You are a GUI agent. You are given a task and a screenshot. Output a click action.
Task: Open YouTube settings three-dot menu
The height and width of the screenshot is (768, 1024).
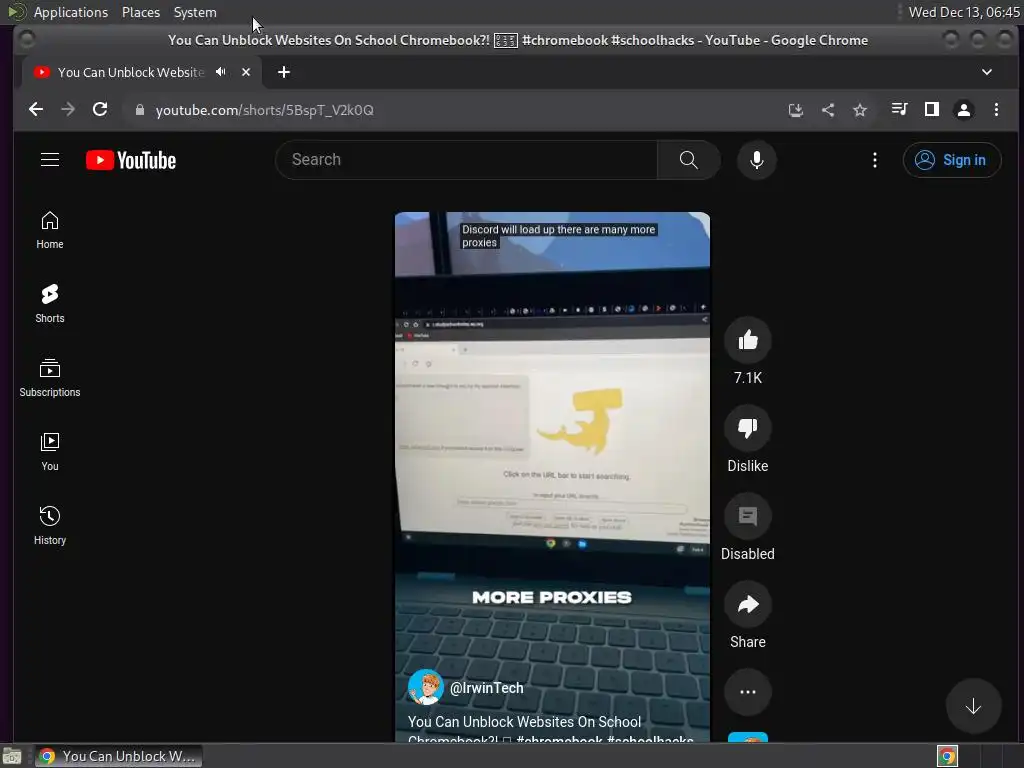point(874,160)
